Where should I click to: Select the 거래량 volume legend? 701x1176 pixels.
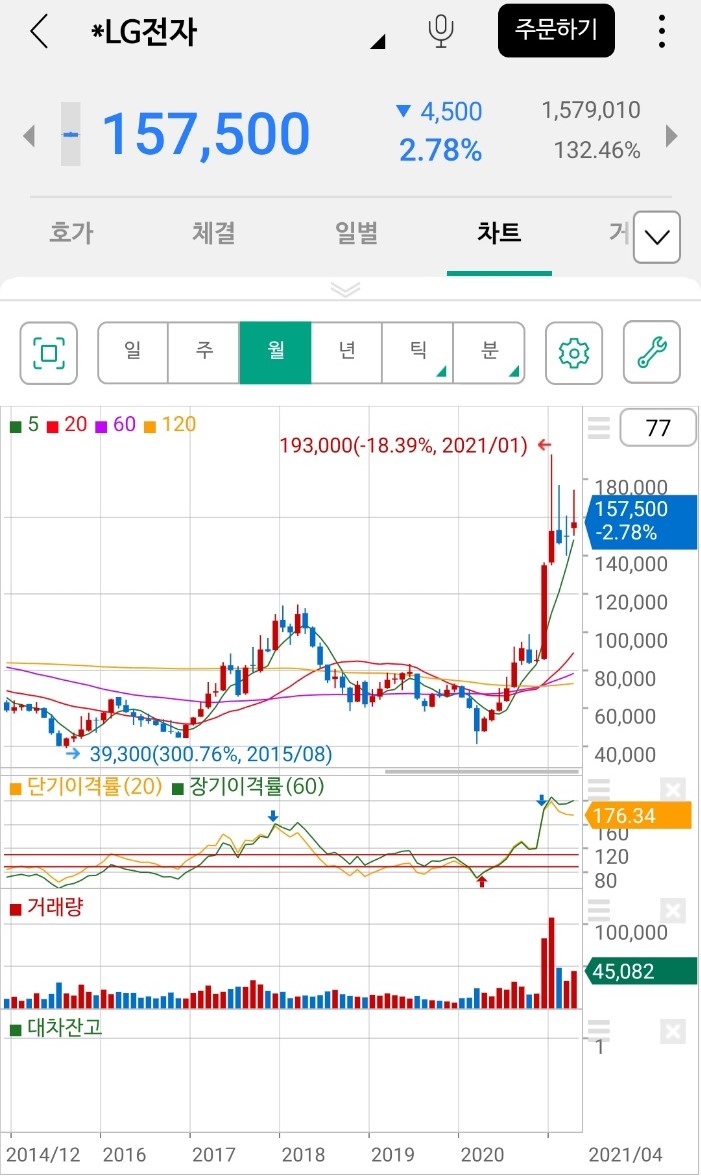coord(46,908)
